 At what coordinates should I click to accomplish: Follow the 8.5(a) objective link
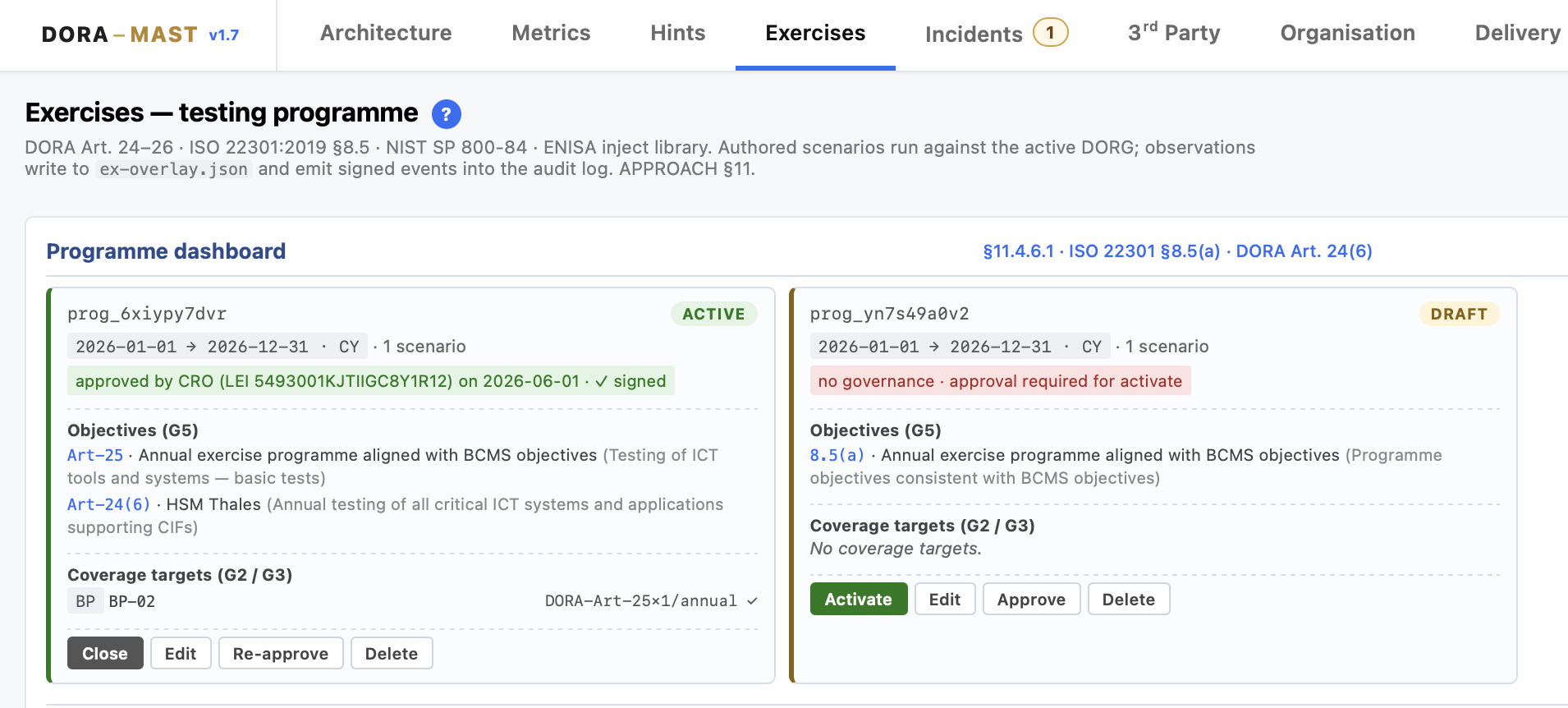[x=837, y=455]
